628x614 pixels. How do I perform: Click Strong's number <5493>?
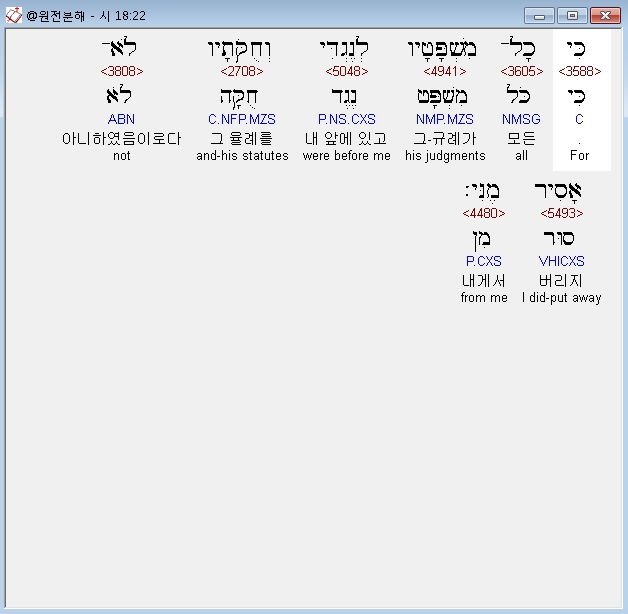point(562,213)
